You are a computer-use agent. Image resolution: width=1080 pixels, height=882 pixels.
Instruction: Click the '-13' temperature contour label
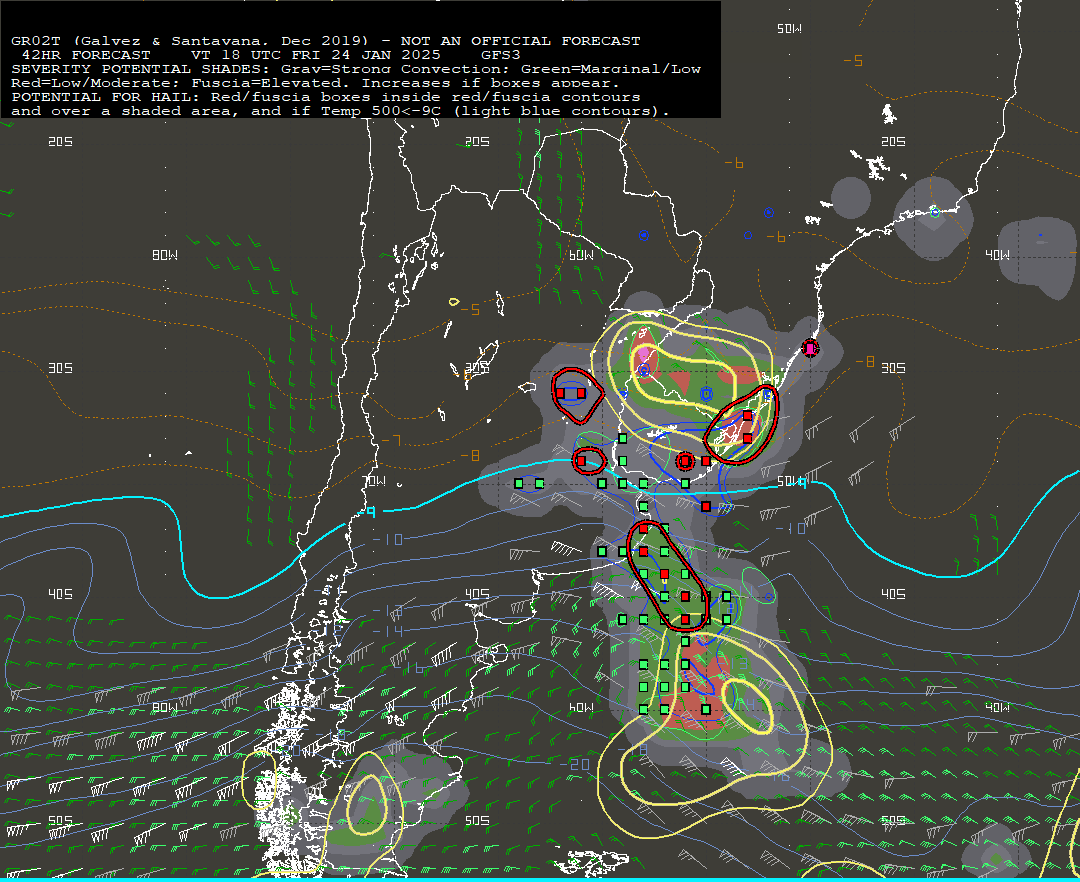(x=388, y=611)
